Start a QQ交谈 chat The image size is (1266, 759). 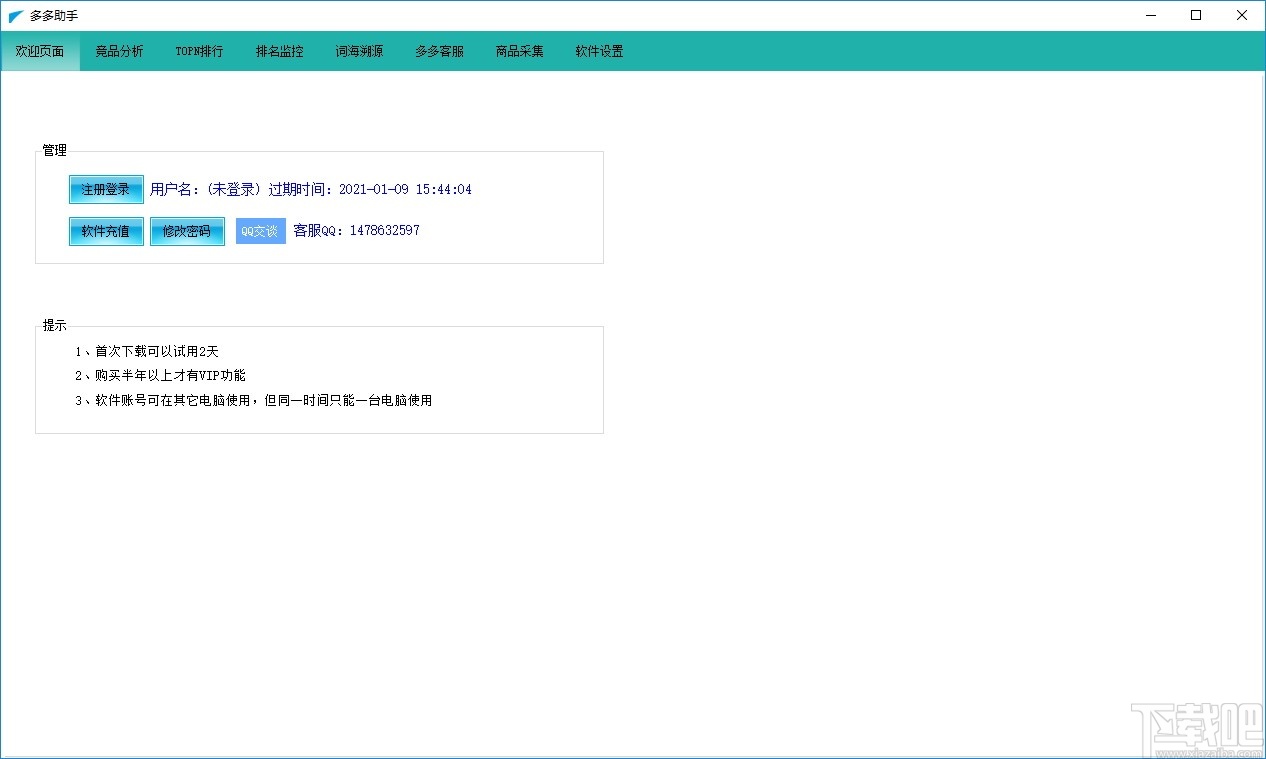coord(261,231)
